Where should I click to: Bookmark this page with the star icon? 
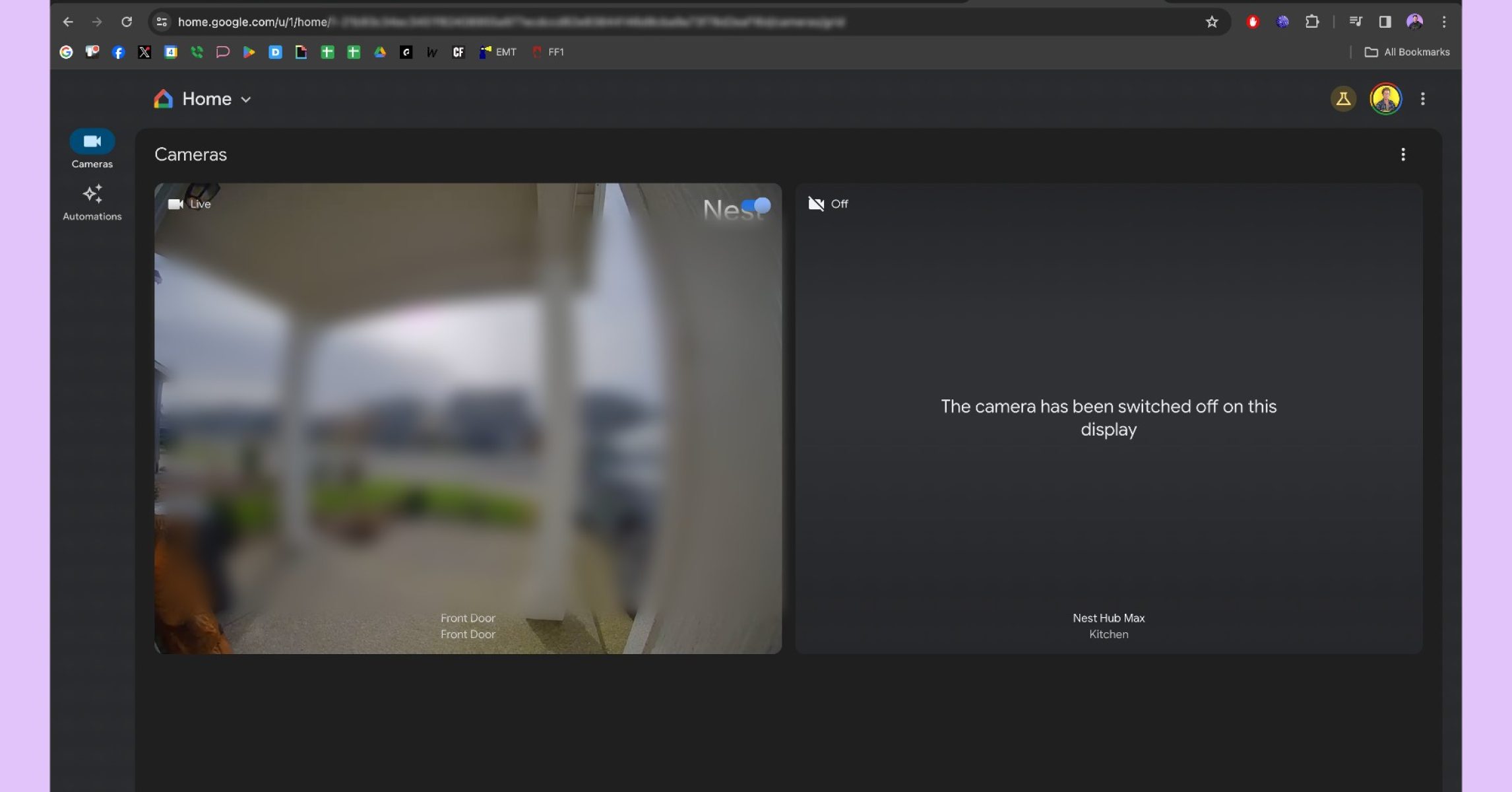(x=1211, y=22)
